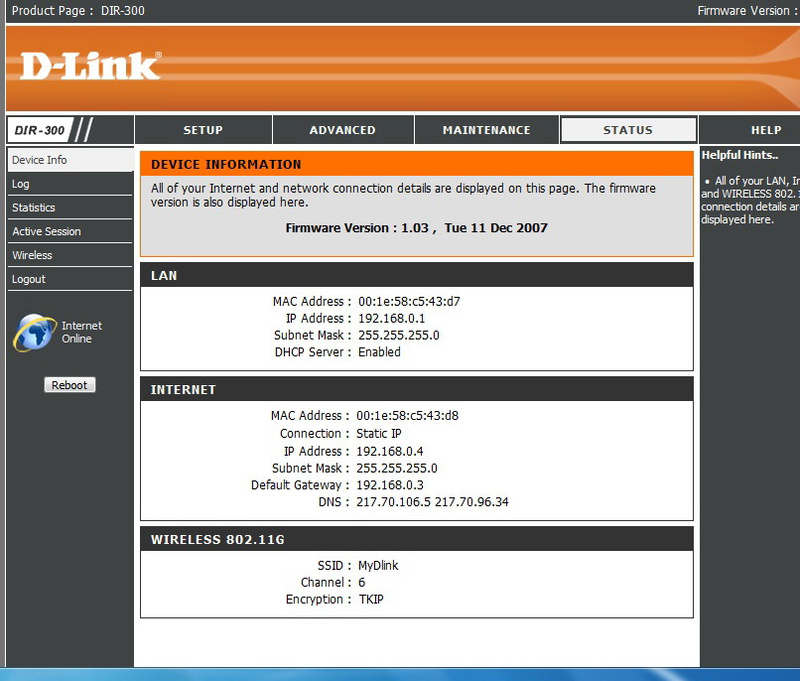Click DNS value 217.70.106.5 217.70.96.34

click(x=432, y=502)
